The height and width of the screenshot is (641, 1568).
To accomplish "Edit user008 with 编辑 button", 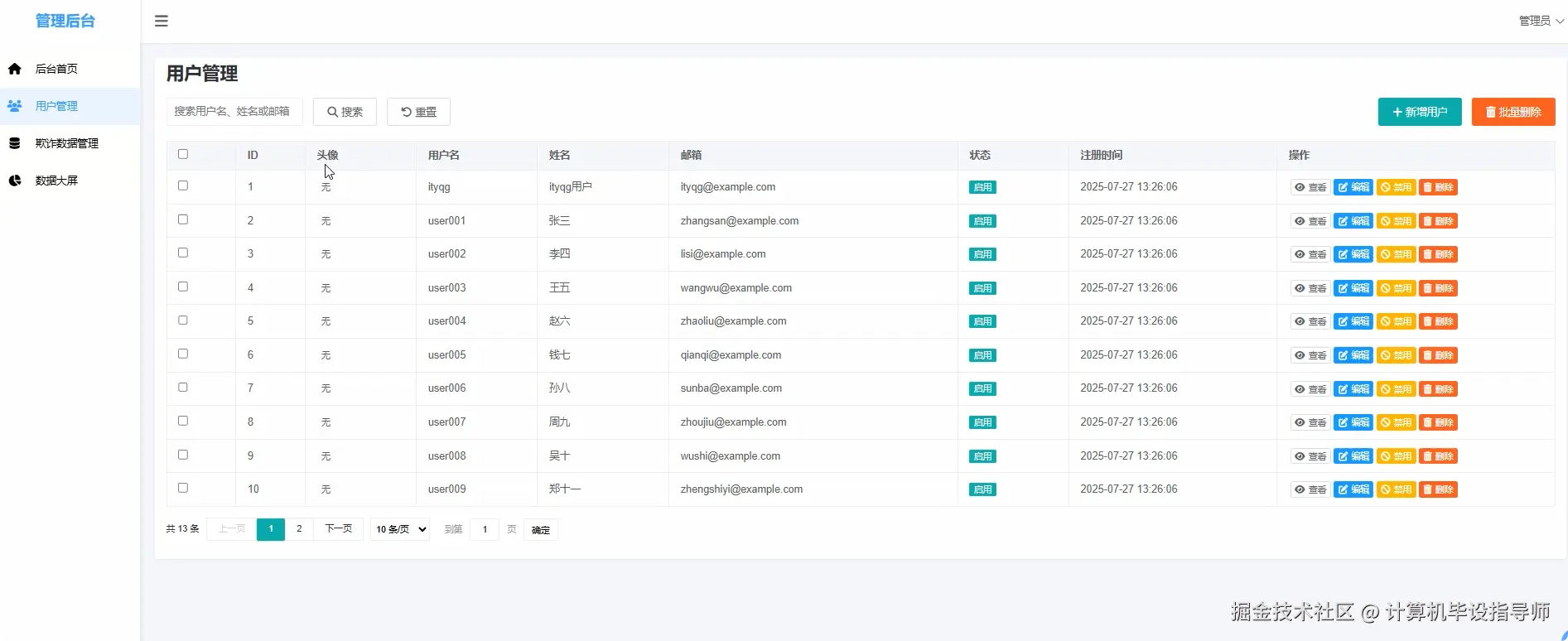I will click(1353, 456).
